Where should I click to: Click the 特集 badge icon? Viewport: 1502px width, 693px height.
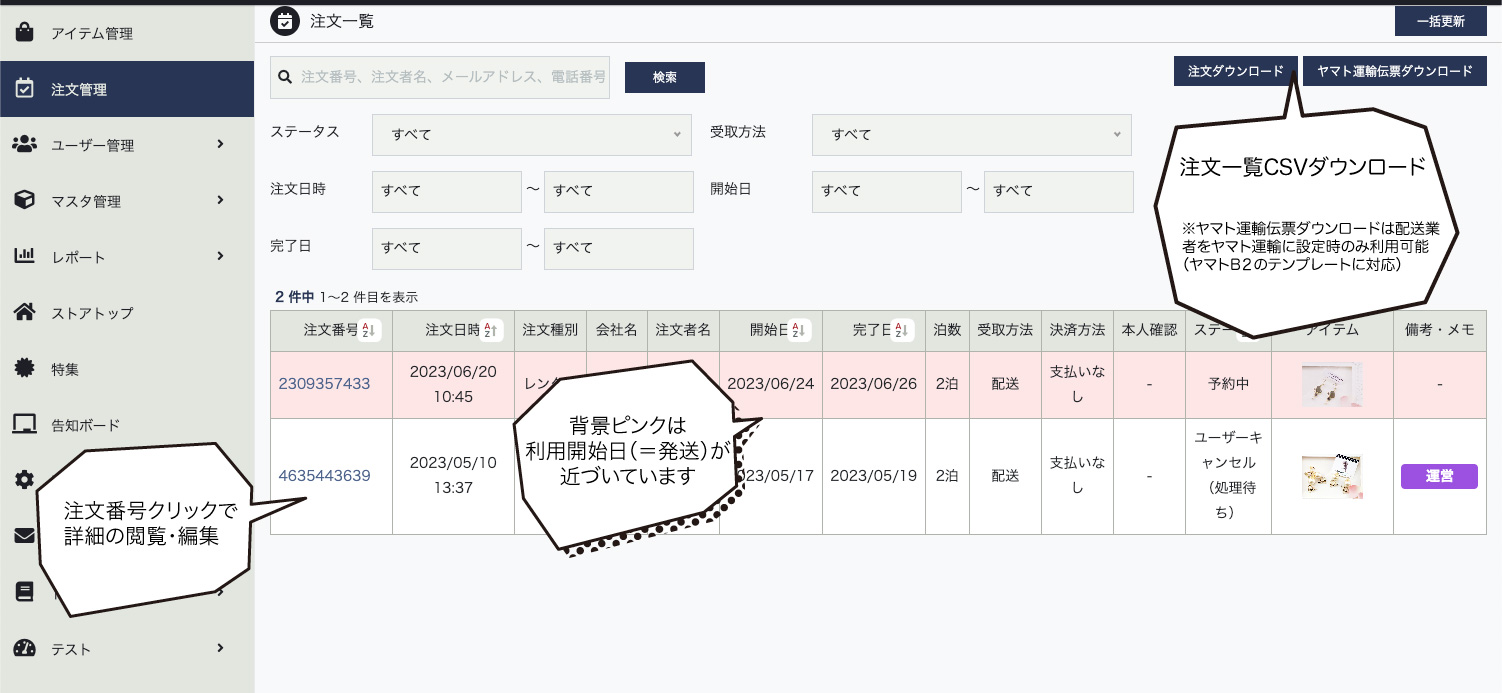pyautogui.click(x=25, y=369)
